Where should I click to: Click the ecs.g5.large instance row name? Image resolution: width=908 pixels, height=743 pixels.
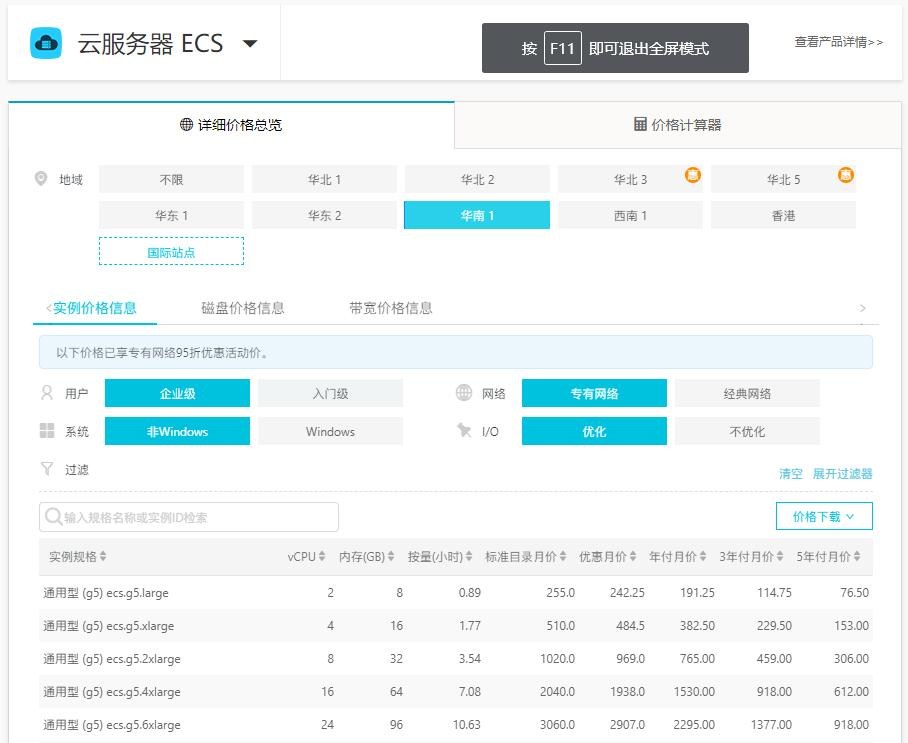pyautogui.click(x=106, y=593)
